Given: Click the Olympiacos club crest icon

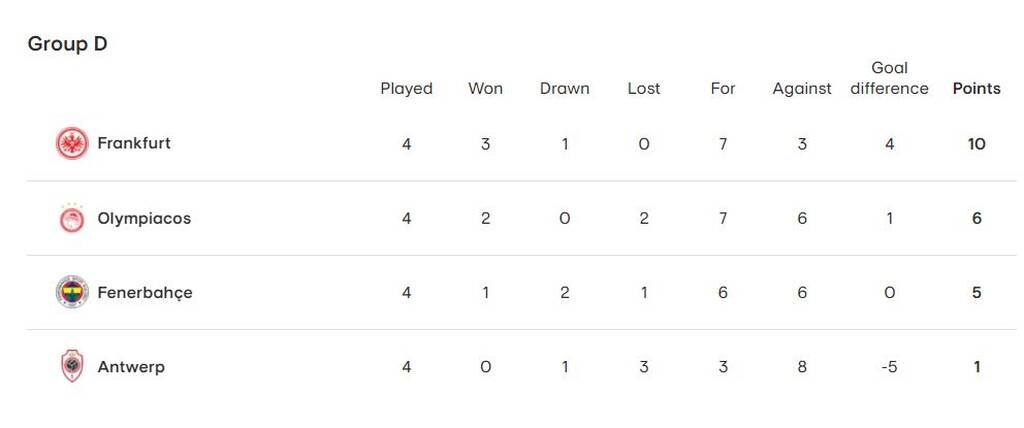Looking at the screenshot, I should 72,218.
